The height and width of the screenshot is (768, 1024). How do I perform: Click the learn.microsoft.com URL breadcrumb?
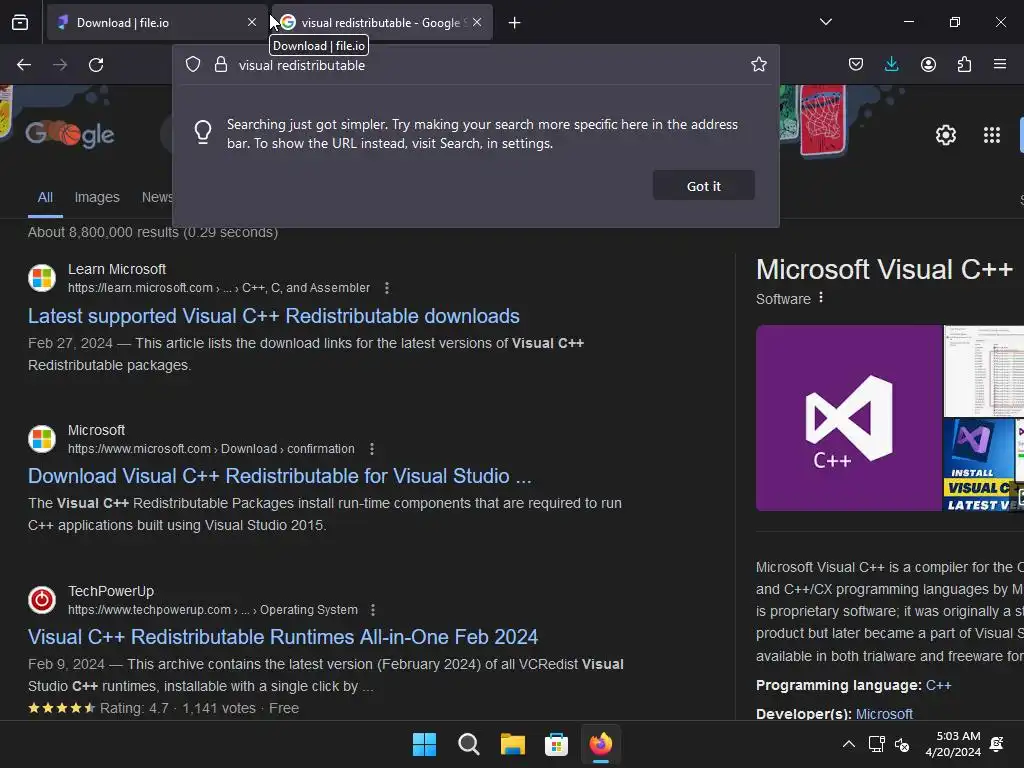pyautogui.click(x=219, y=288)
